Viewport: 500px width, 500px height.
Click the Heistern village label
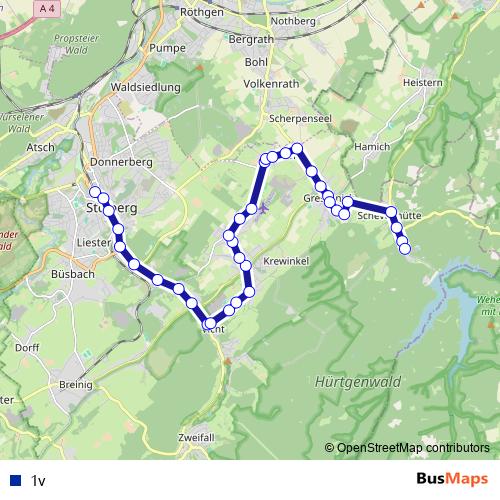click(423, 82)
